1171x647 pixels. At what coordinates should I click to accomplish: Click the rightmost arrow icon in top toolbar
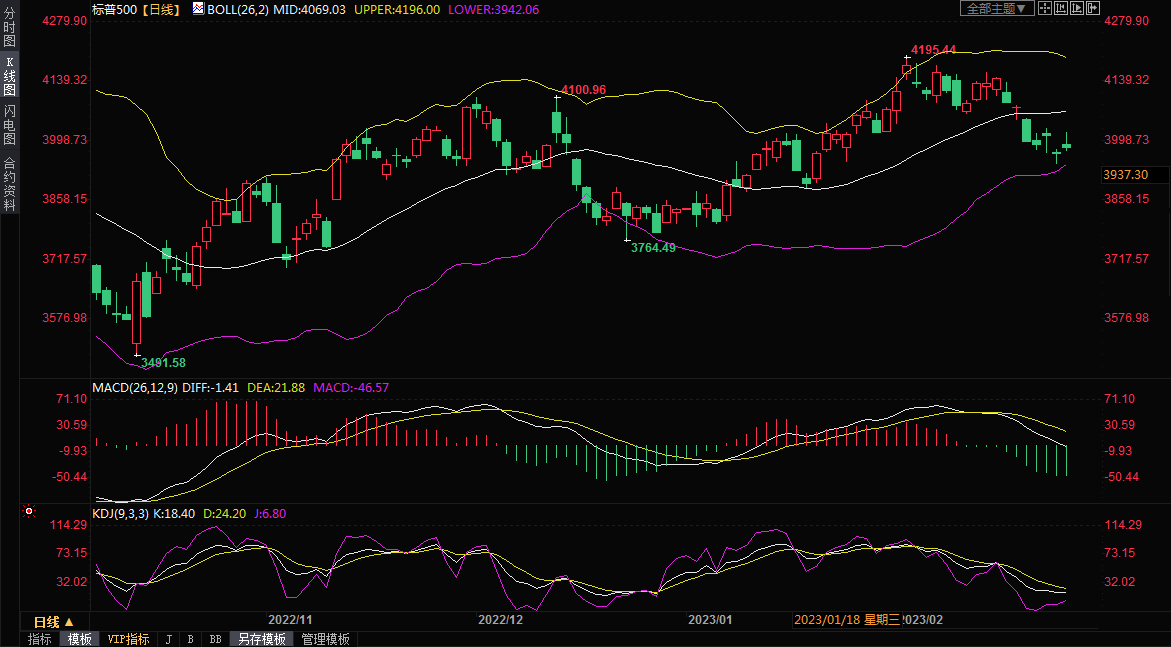click(x=1092, y=8)
